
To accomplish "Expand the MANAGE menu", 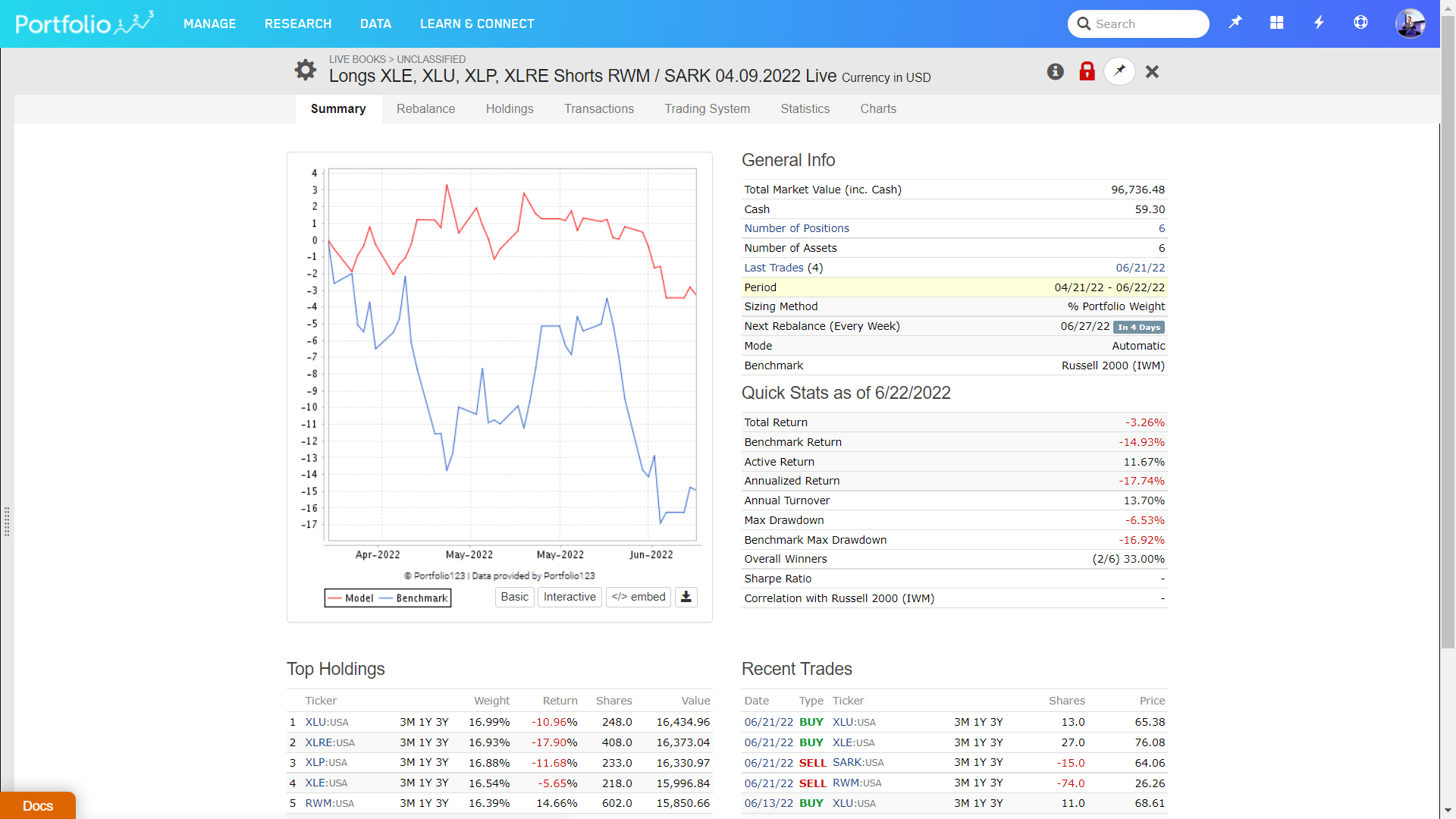I will (x=209, y=24).
